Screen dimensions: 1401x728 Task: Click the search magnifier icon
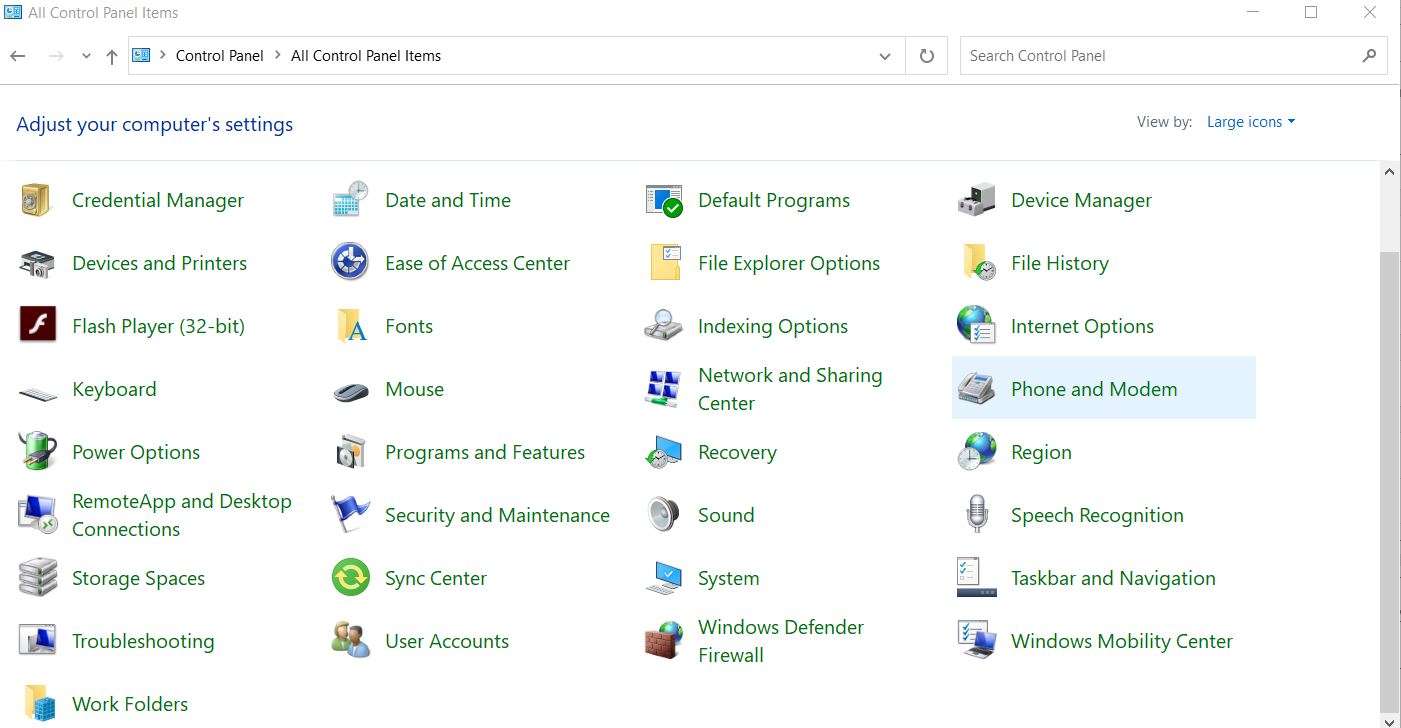click(1369, 56)
